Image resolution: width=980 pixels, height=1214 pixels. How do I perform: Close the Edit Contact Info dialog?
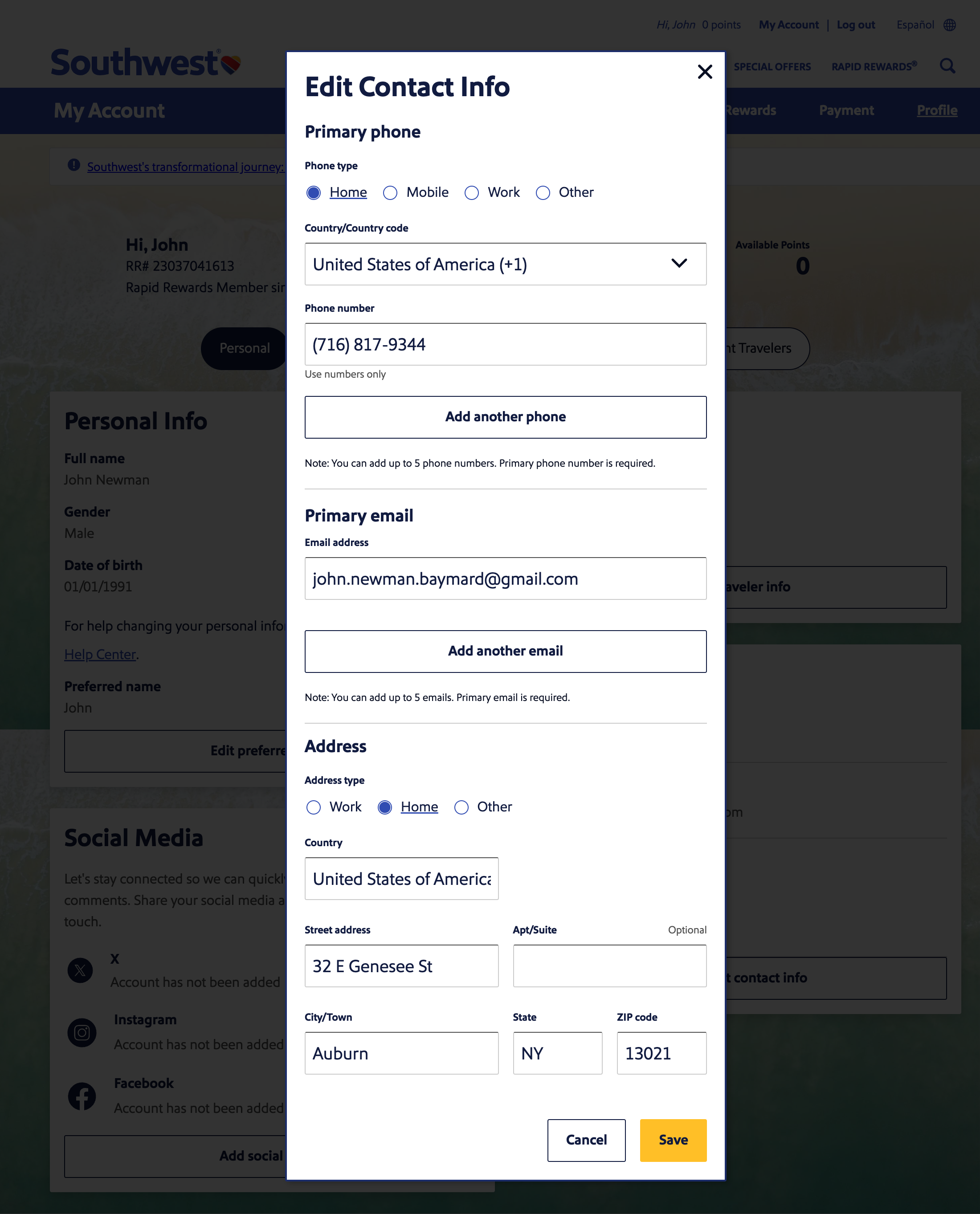point(705,72)
